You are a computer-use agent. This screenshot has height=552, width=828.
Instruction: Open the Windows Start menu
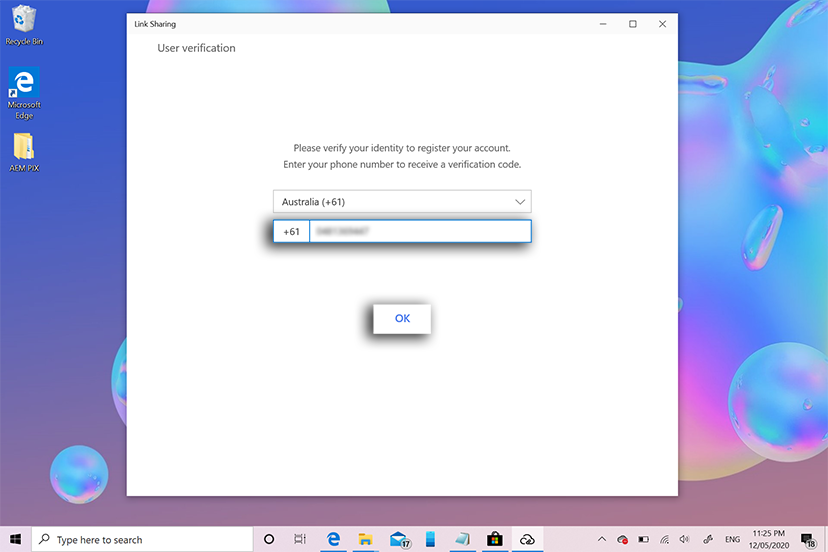[15, 539]
